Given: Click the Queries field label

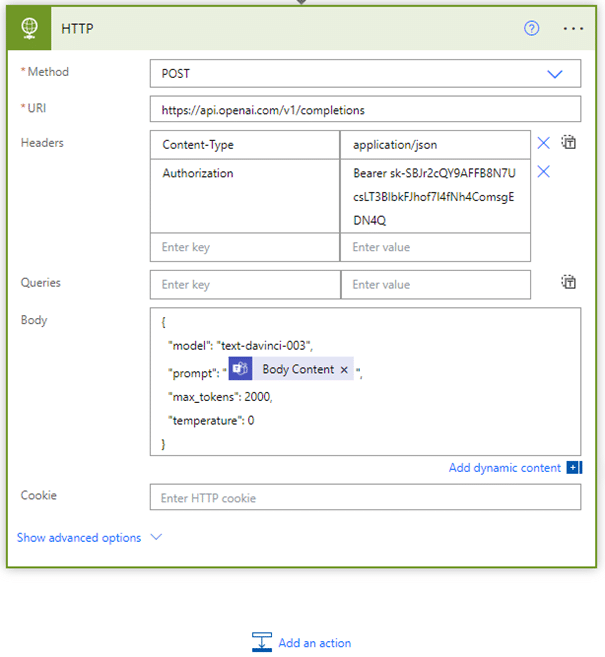Looking at the screenshot, I should [x=41, y=282].
